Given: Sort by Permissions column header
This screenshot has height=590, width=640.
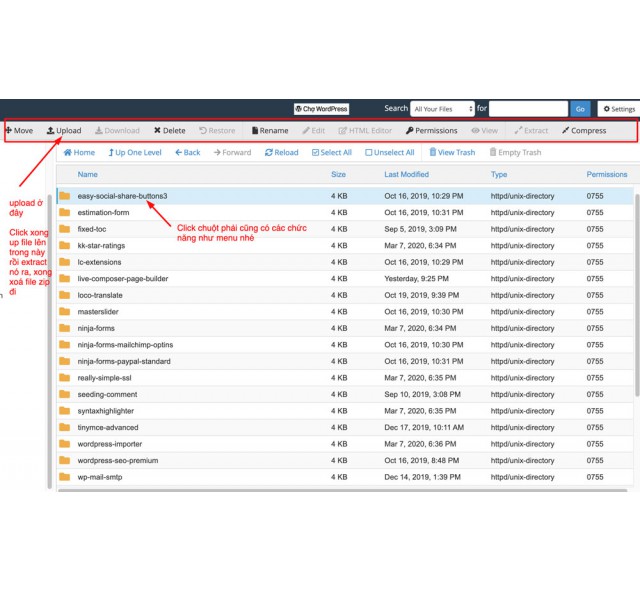Looking at the screenshot, I should click(x=607, y=175).
